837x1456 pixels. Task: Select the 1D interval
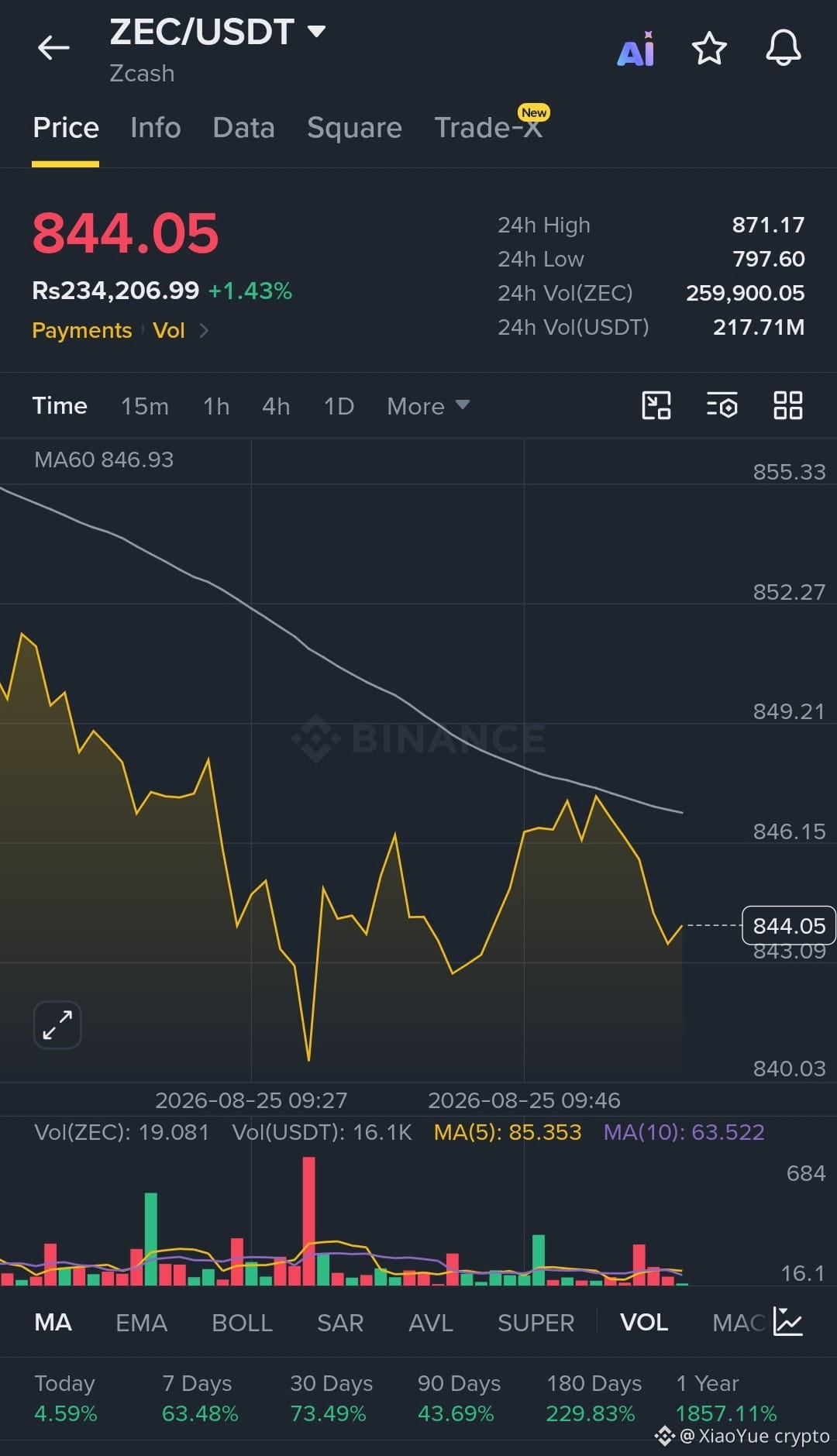click(339, 406)
